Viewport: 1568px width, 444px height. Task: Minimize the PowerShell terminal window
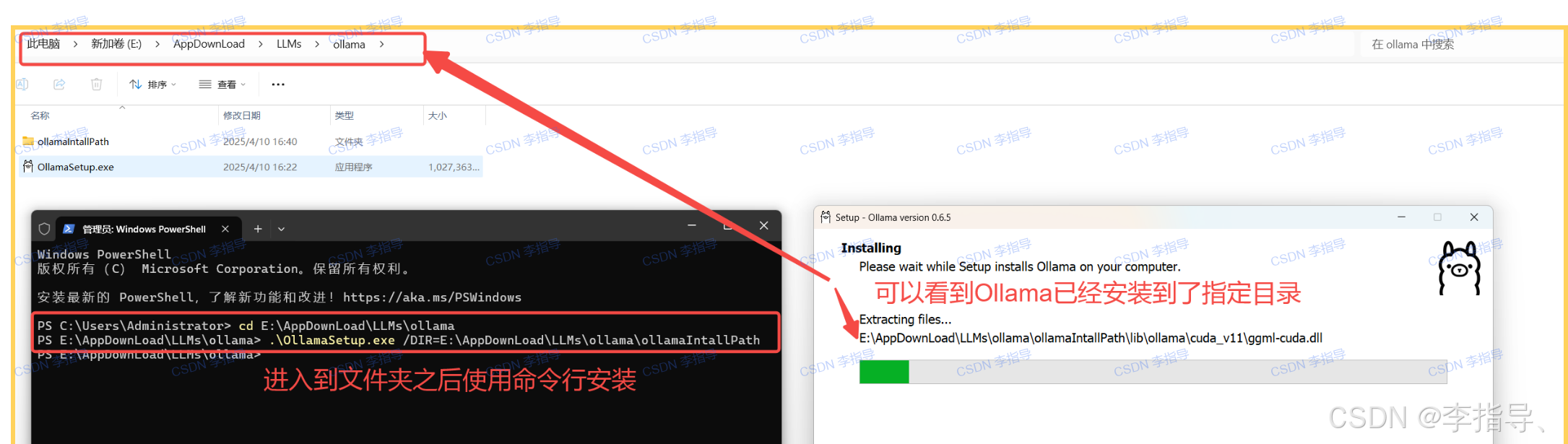tap(692, 225)
